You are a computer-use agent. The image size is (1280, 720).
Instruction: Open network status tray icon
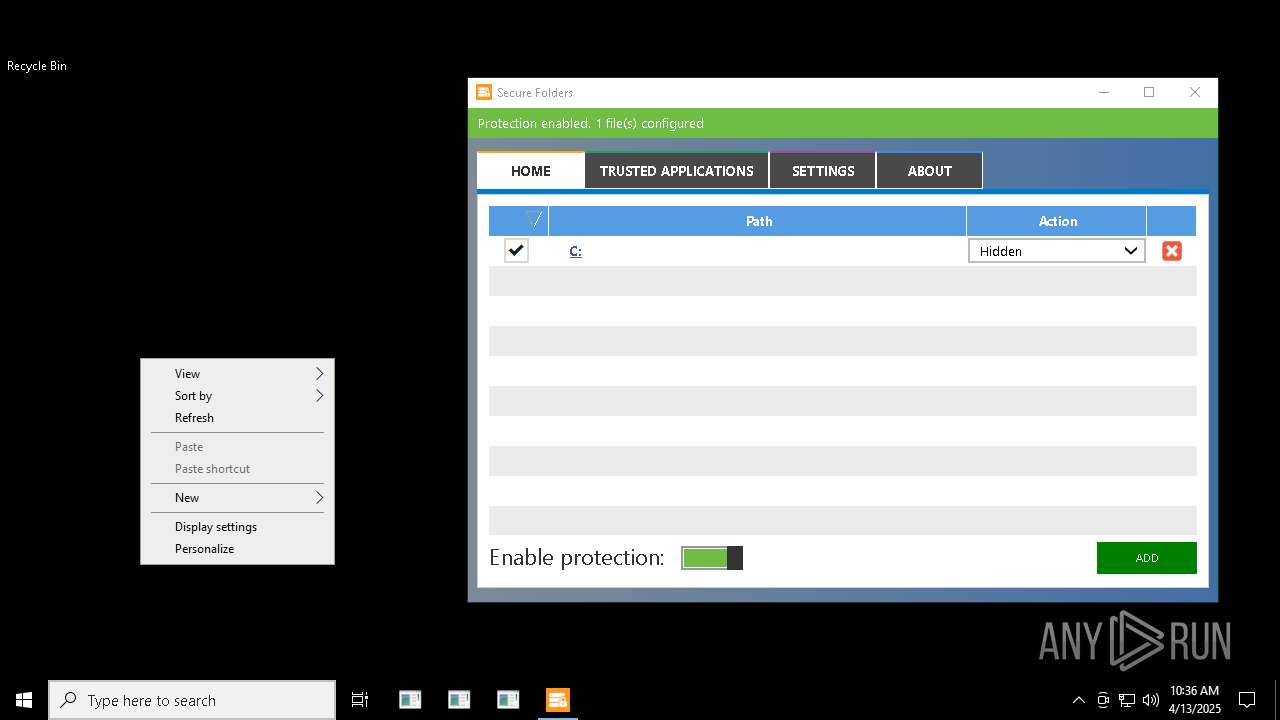pyautogui.click(x=1127, y=700)
